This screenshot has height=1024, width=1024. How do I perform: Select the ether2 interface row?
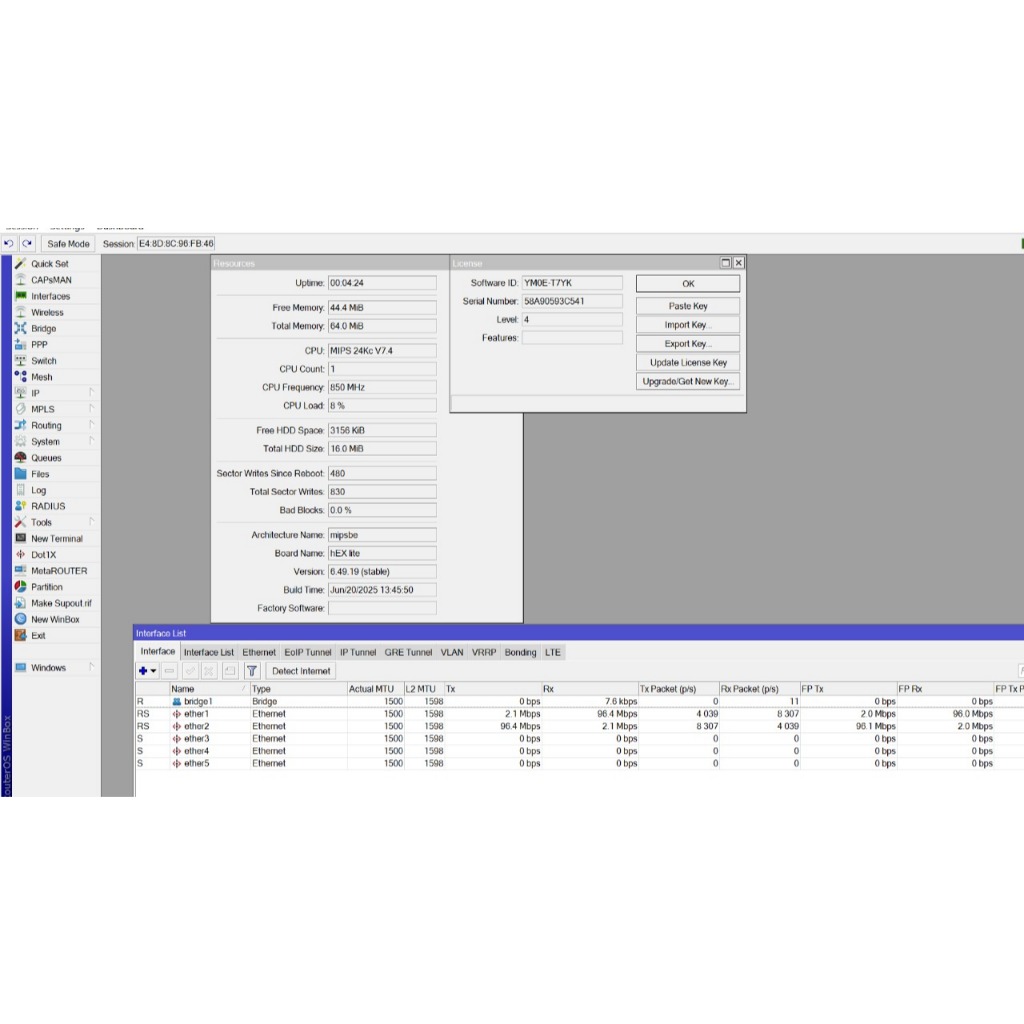[x=196, y=726]
